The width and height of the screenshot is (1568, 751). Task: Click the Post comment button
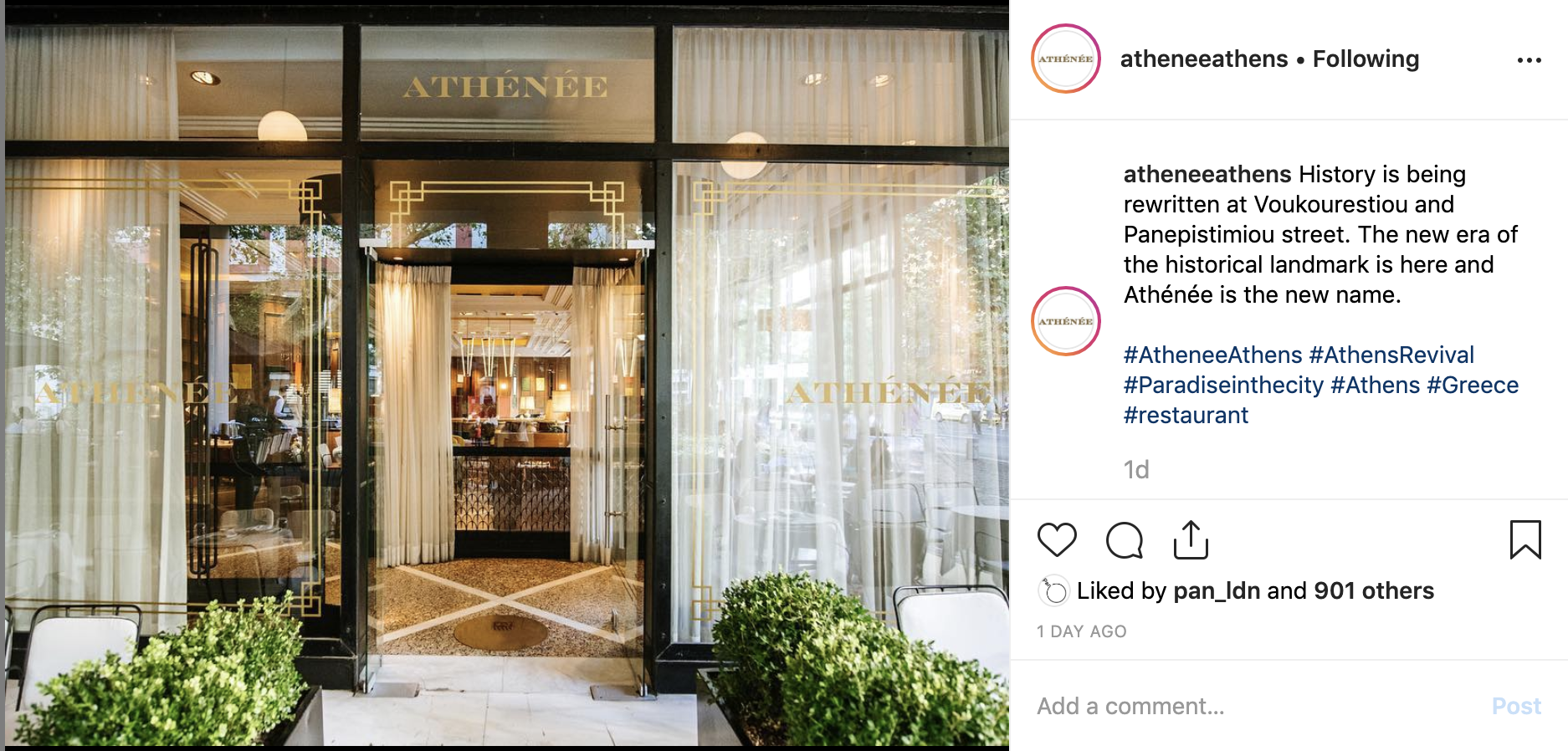[1516, 707]
